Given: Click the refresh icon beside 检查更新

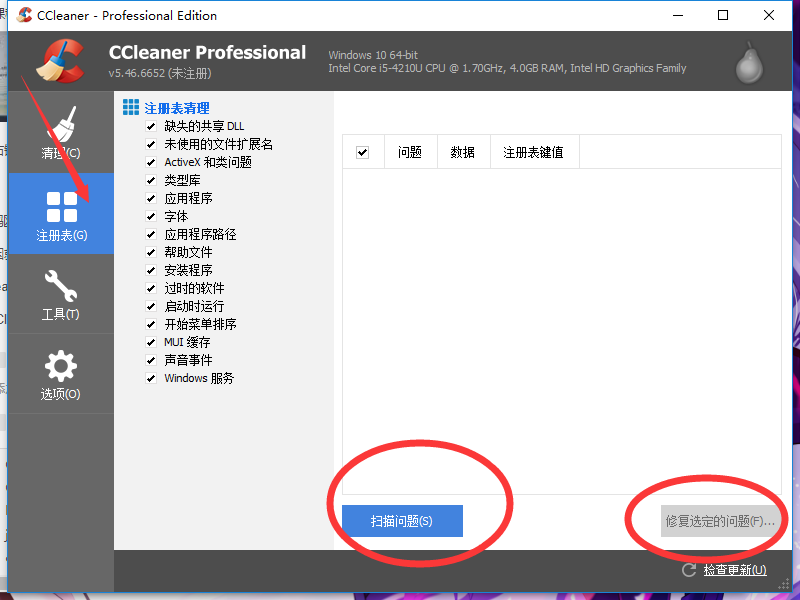Looking at the screenshot, I should [x=689, y=570].
